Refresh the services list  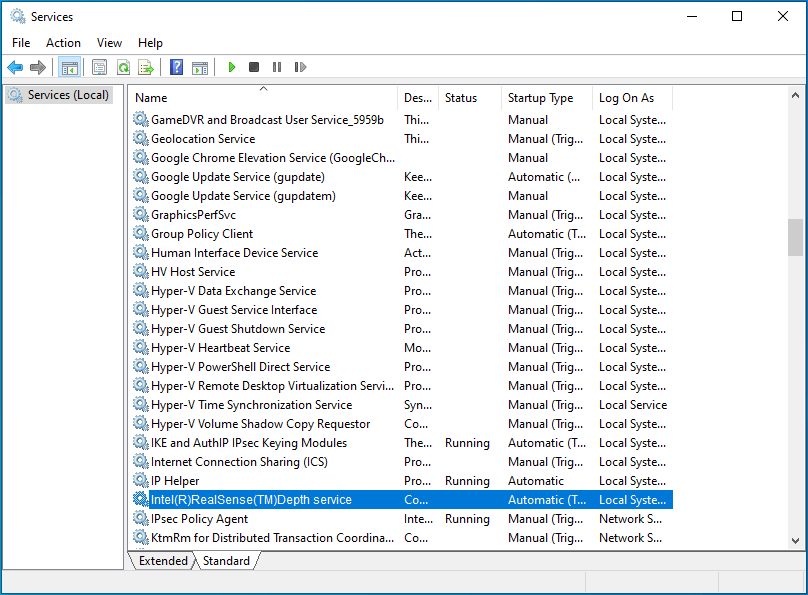click(x=122, y=67)
